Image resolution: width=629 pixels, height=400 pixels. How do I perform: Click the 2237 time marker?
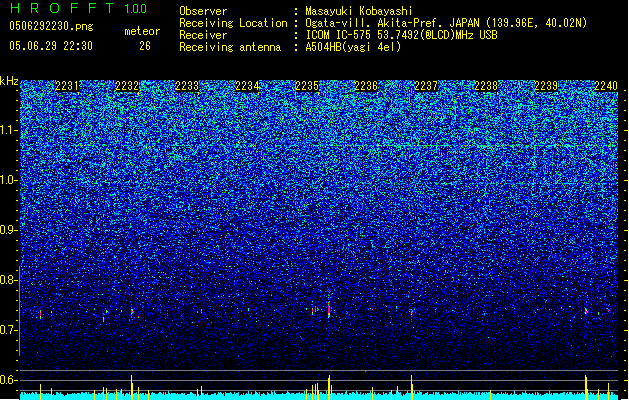tap(426, 86)
